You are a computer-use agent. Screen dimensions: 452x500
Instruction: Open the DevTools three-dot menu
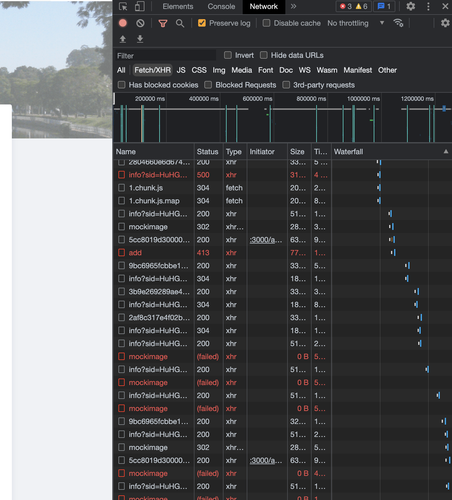click(x=428, y=6)
